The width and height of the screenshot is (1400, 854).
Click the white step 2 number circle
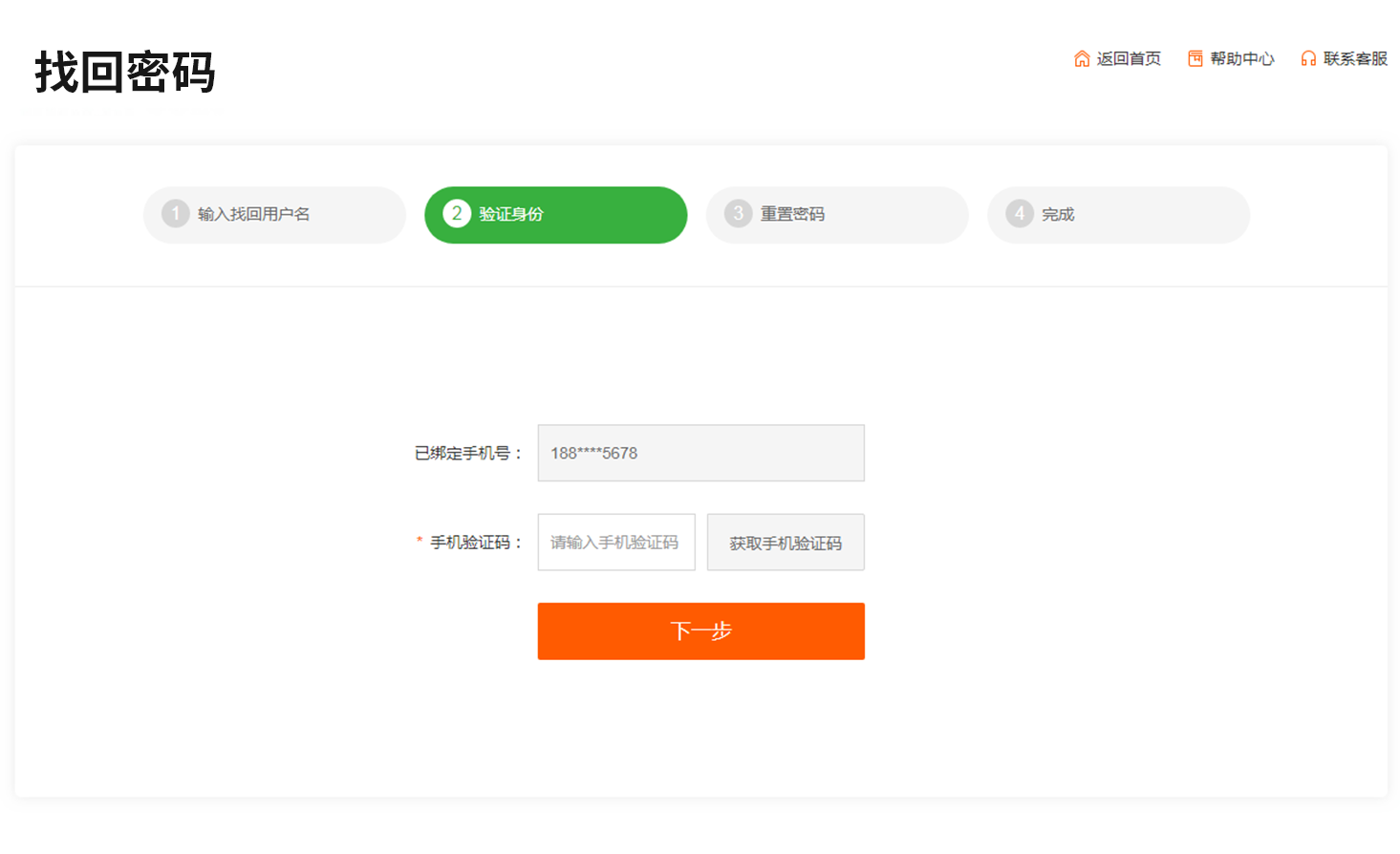[x=457, y=214]
